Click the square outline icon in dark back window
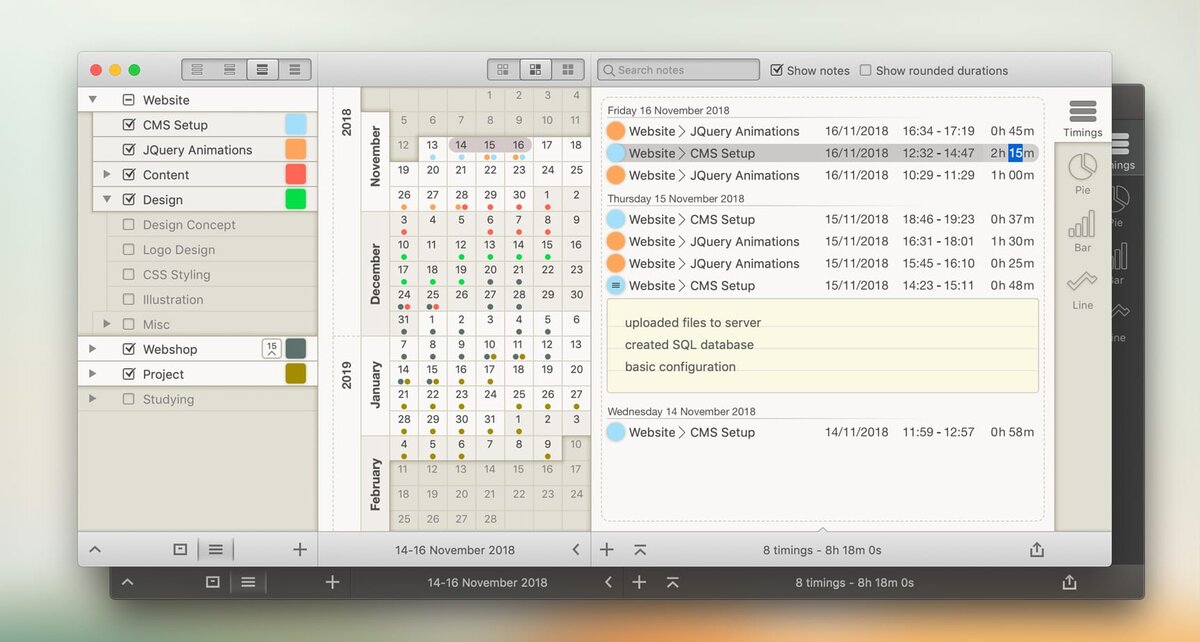Viewport: 1200px width, 642px height. [x=212, y=582]
